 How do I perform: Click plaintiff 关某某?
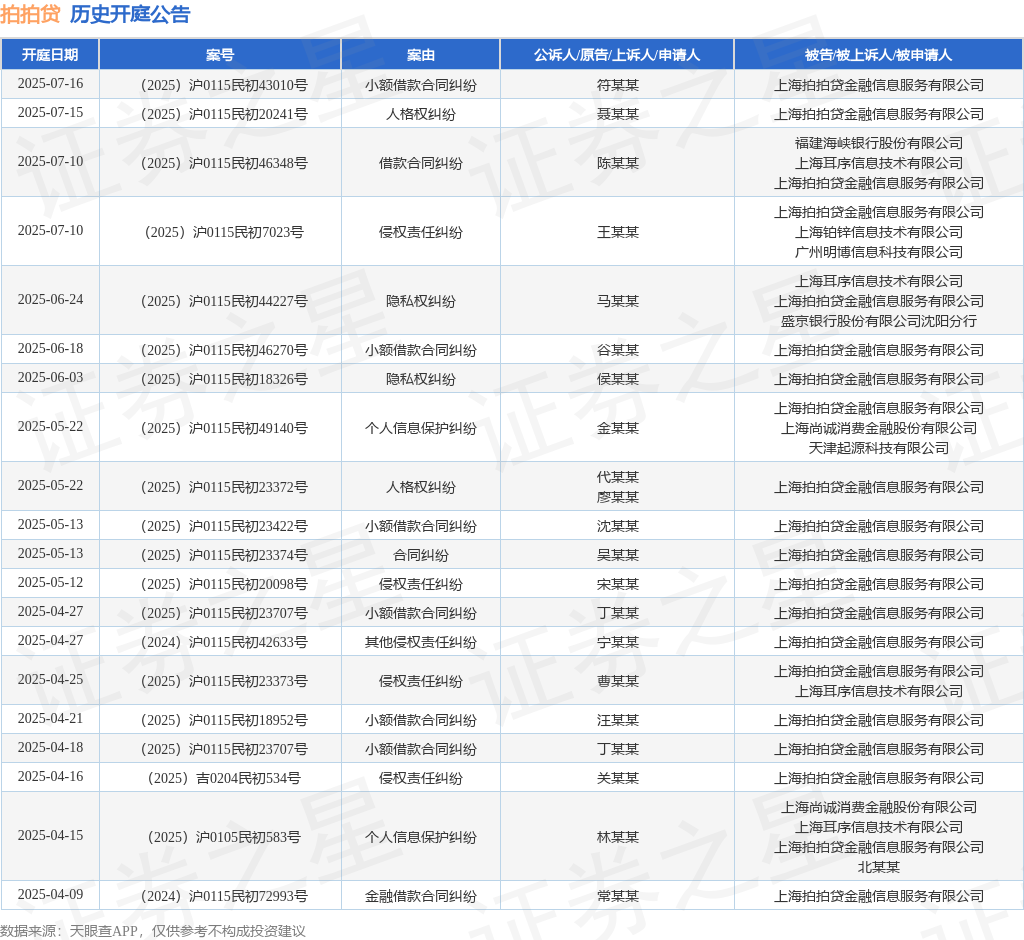tap(618, 778)
